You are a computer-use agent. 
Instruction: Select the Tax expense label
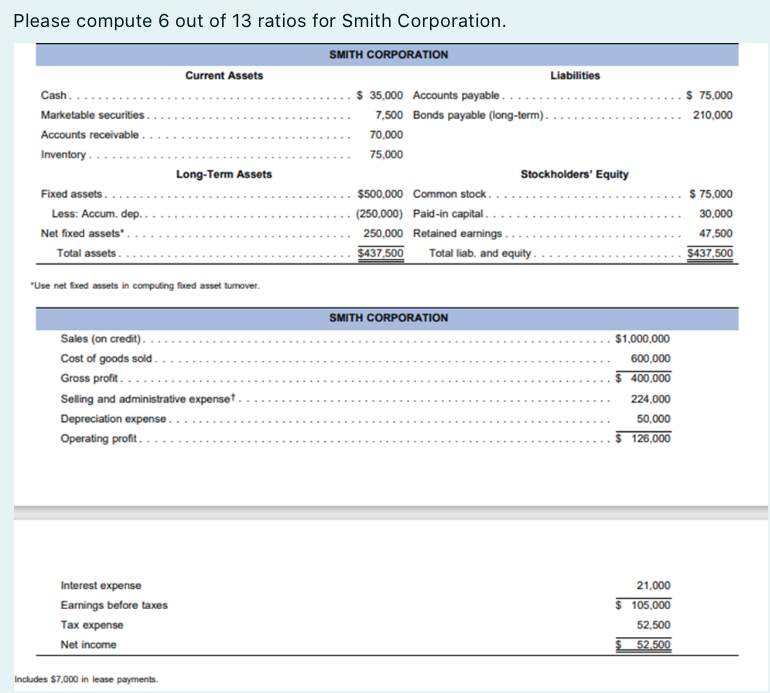[x=92, y=625]
